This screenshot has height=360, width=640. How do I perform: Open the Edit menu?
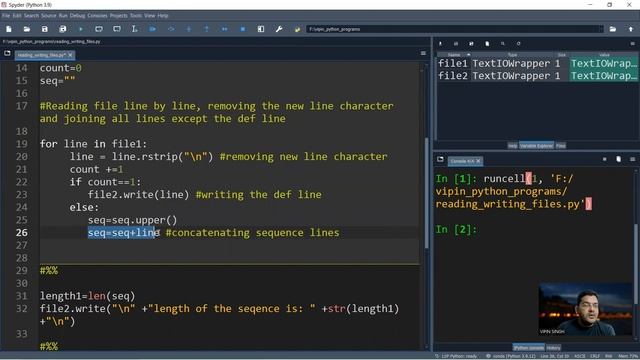pyautogui.click(x=17, y=16)
